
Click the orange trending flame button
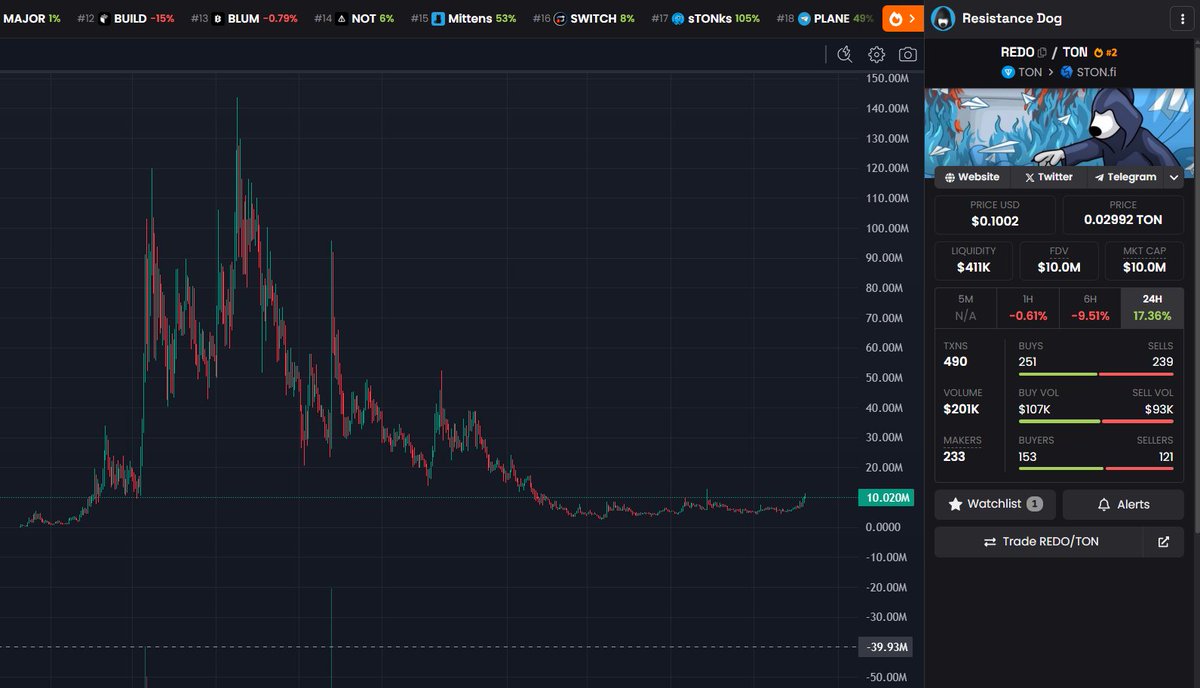(x=903, y=18)
